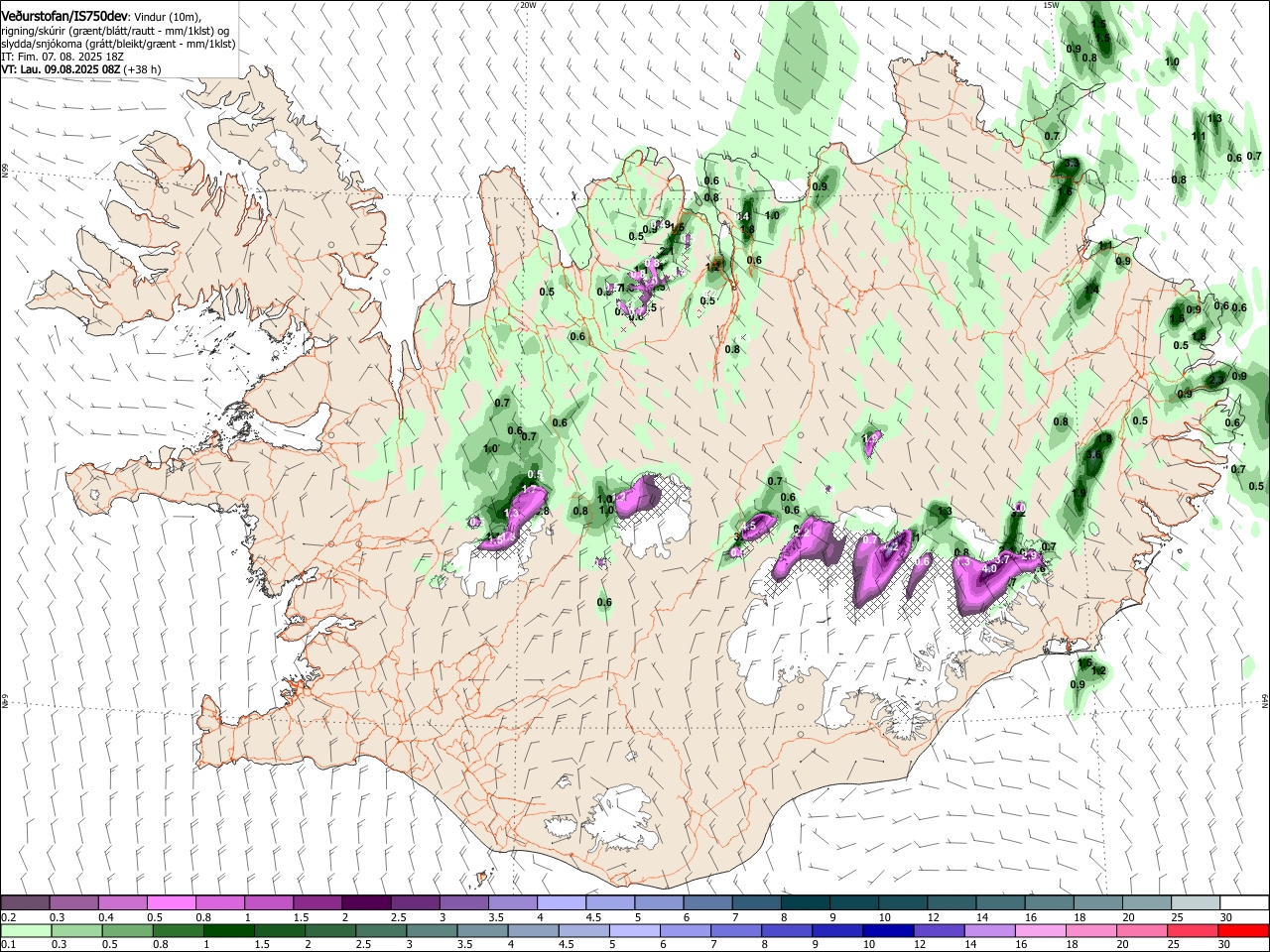Click the darkest purple swatch labeled 2
1270x952 pixels.
coord(365,902)
